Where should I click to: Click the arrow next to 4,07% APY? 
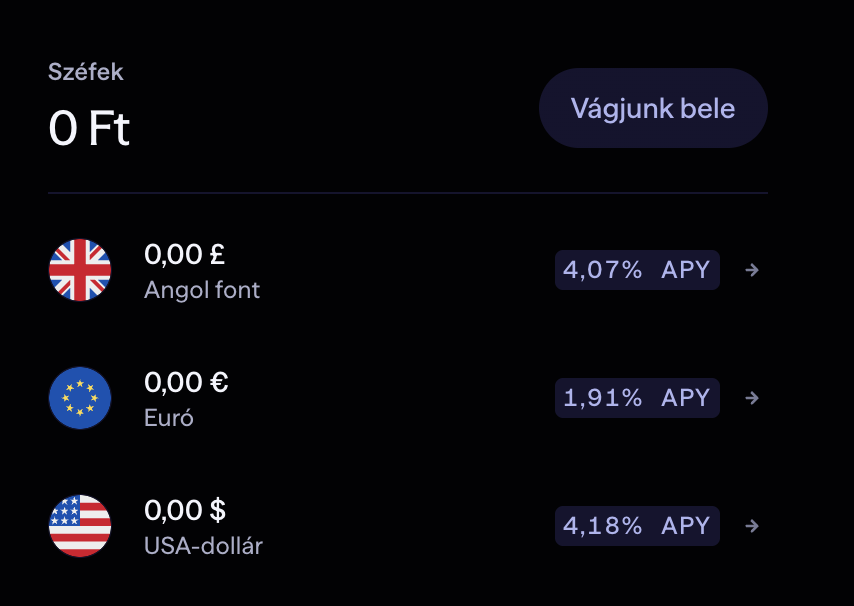tap(753, 270)
